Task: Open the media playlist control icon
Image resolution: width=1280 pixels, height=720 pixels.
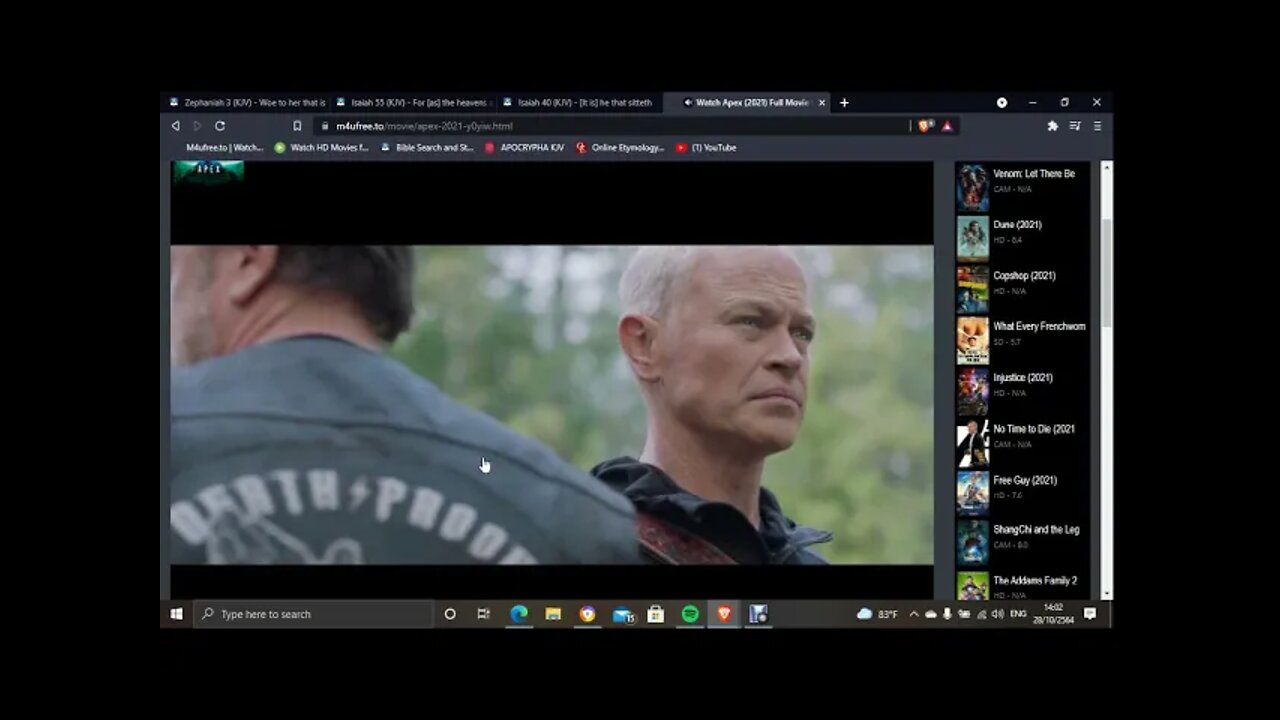Action: tap(1075, 126)
